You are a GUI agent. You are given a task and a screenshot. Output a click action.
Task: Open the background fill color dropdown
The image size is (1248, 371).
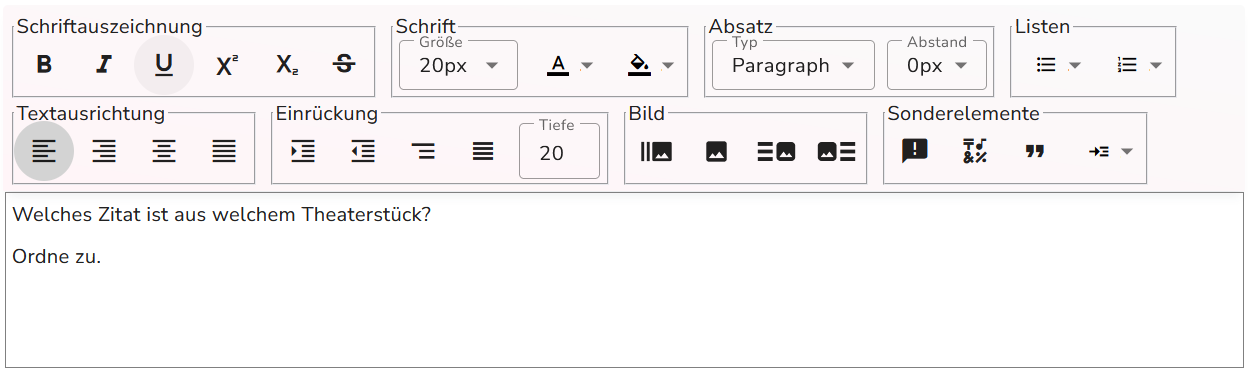(650, 65)
